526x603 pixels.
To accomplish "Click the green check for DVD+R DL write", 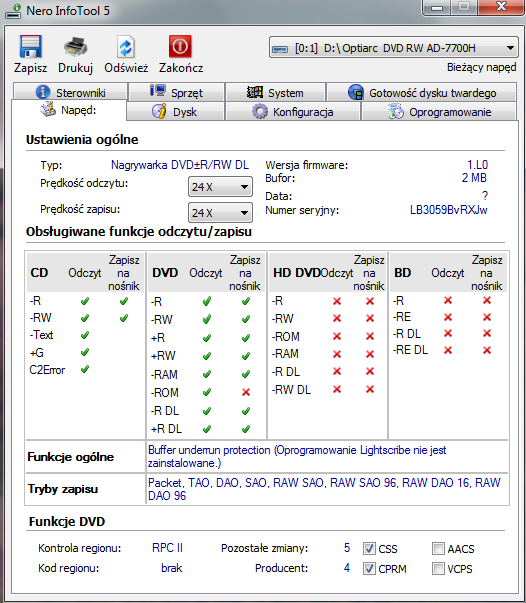I will click(x=246, y=428).
